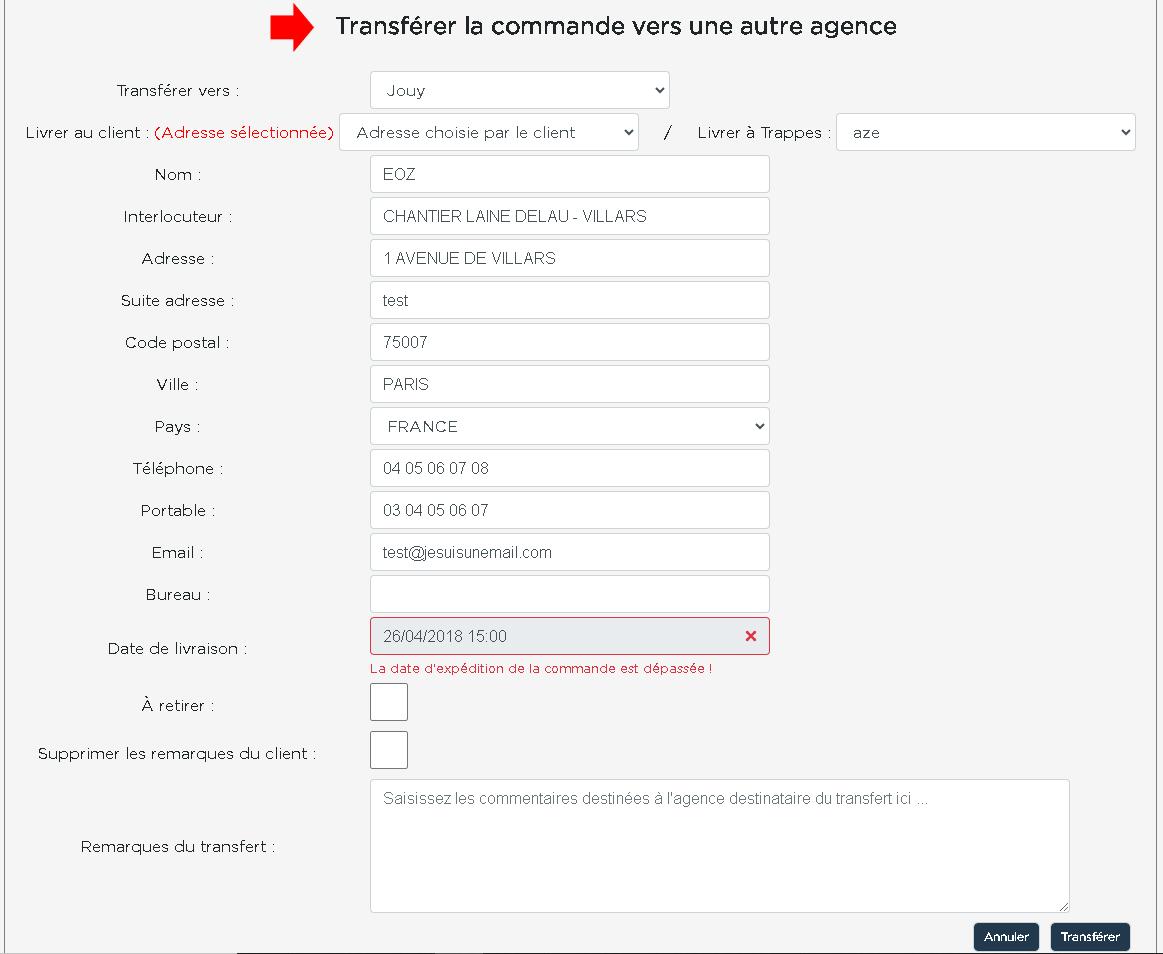Click the Transférer button
The image size is (1163, 954).
(x=1089, y=937)
